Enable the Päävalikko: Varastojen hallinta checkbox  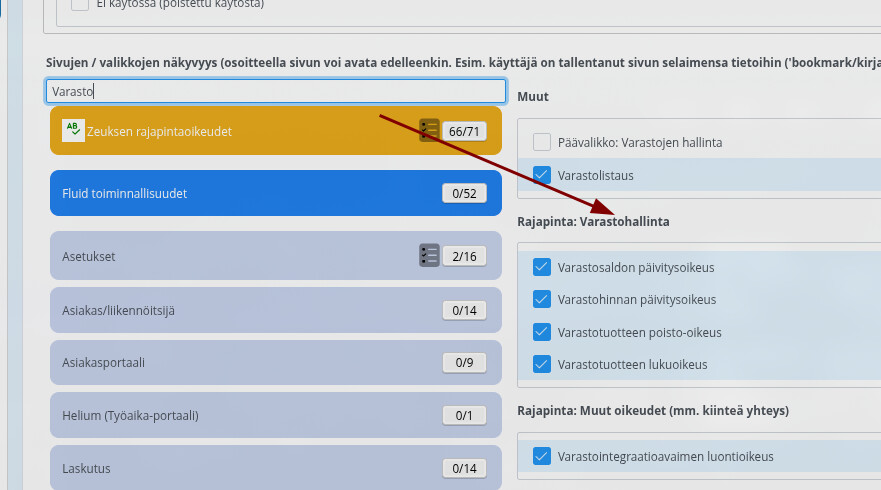click(x=542, y=142)
